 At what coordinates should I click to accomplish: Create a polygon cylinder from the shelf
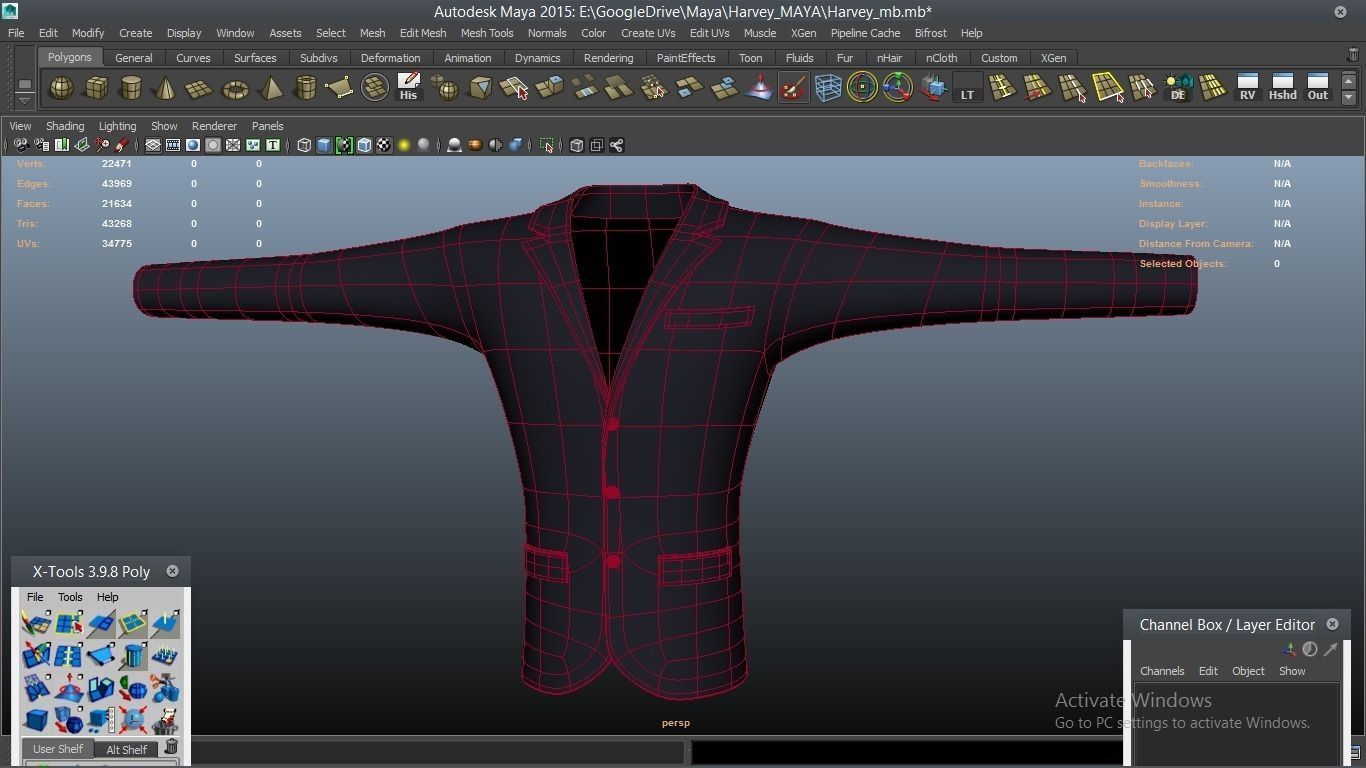coord(131,88)
